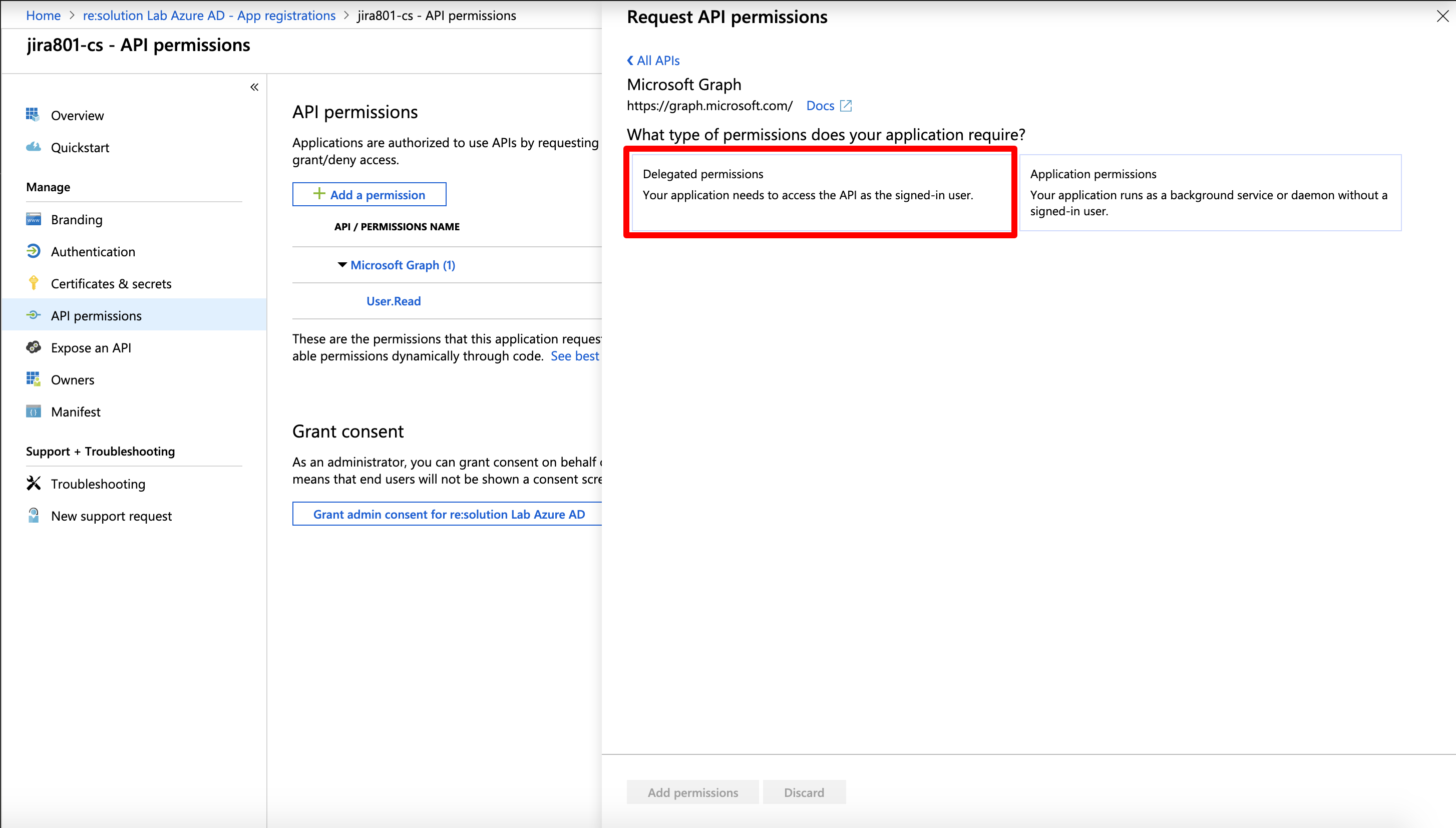Click the external link icon next to Docs
Image resolution: width=1456 pixels, height=828 pixels.
coord(846,106)
